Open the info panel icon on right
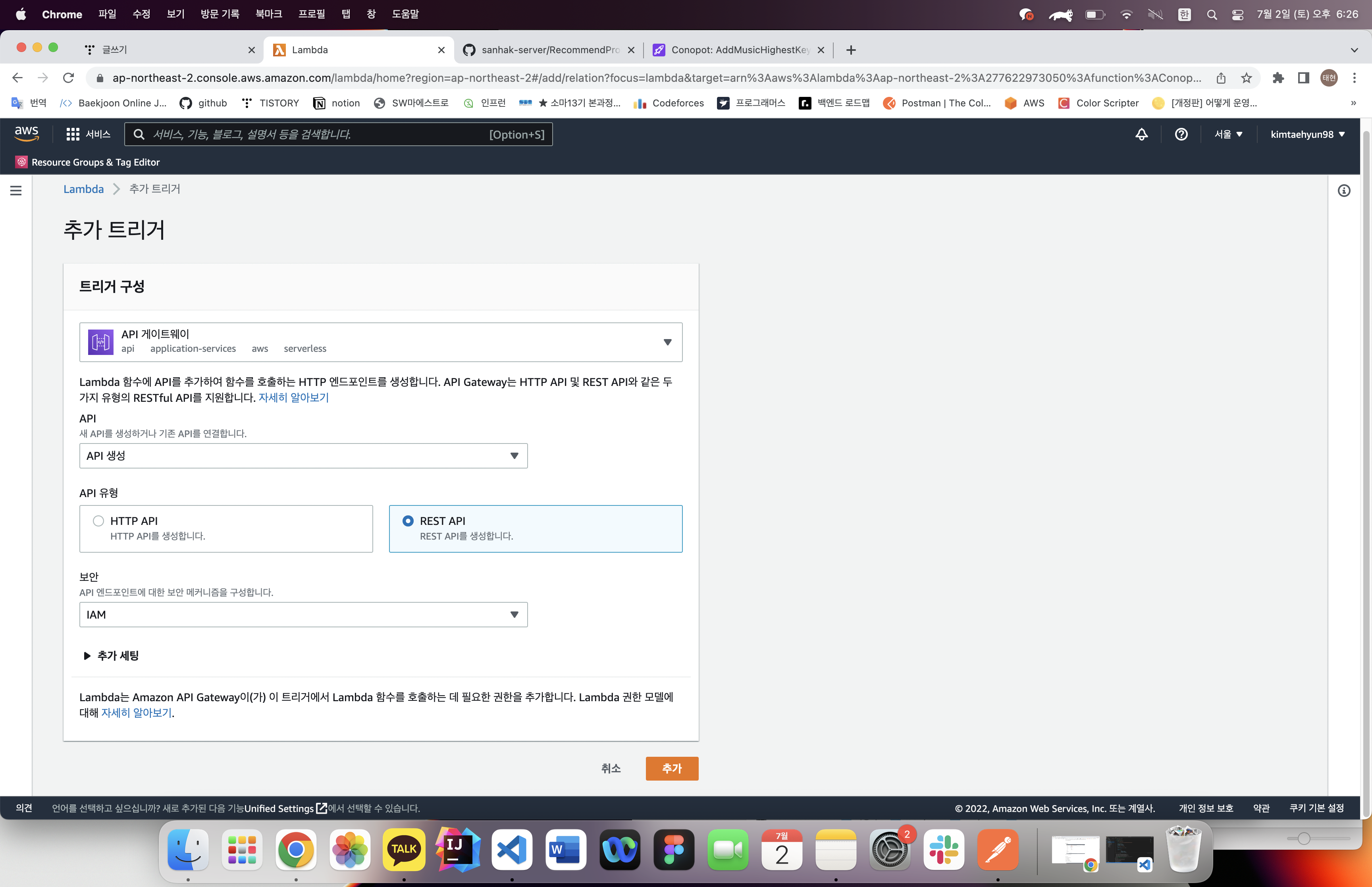Screen dimensions: 1372x887 pyautogui.click(x=1344, y=191)
